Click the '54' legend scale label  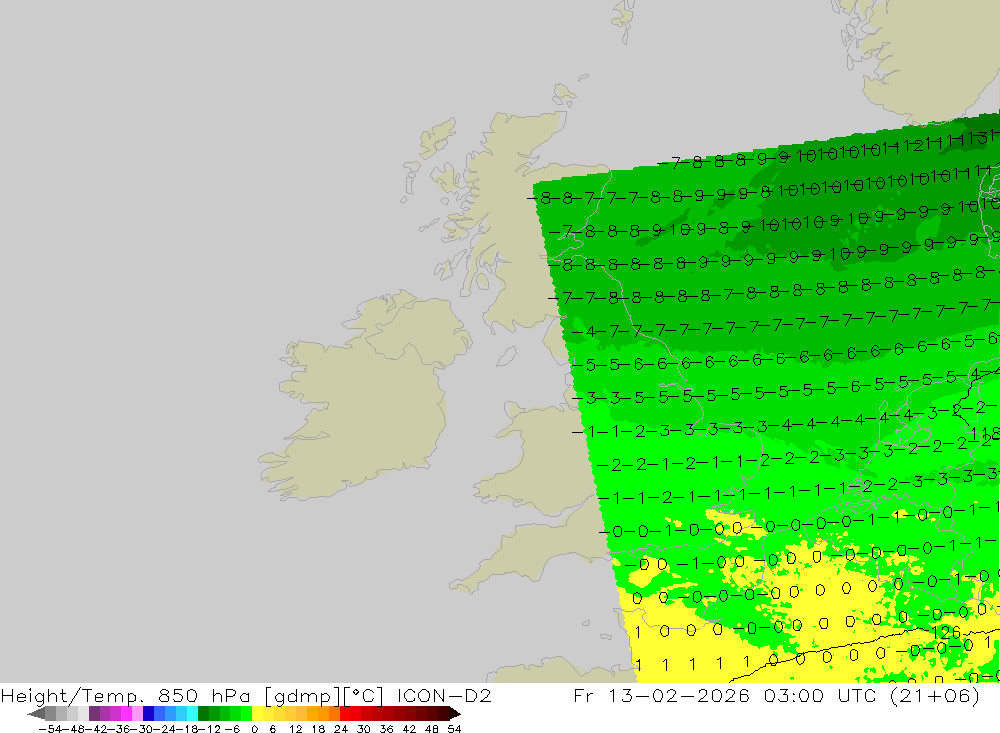tap(454, 729)
